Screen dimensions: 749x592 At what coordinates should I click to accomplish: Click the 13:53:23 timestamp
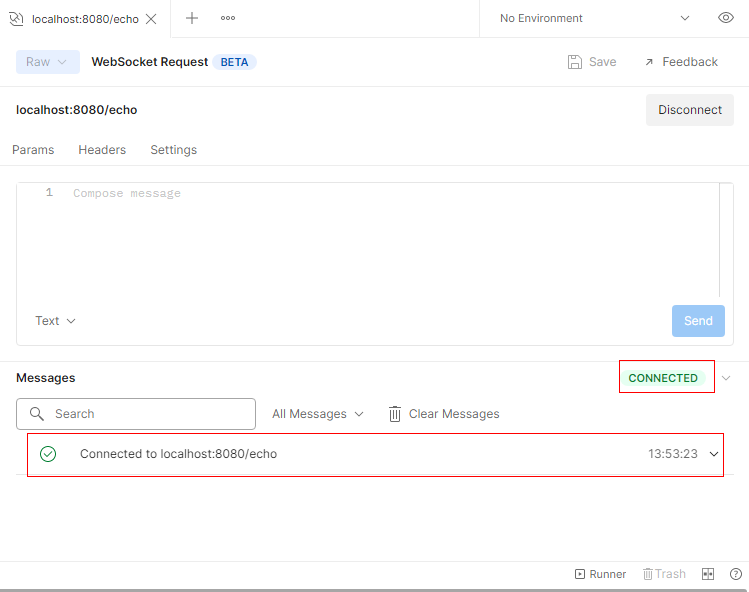click(673, 454)
